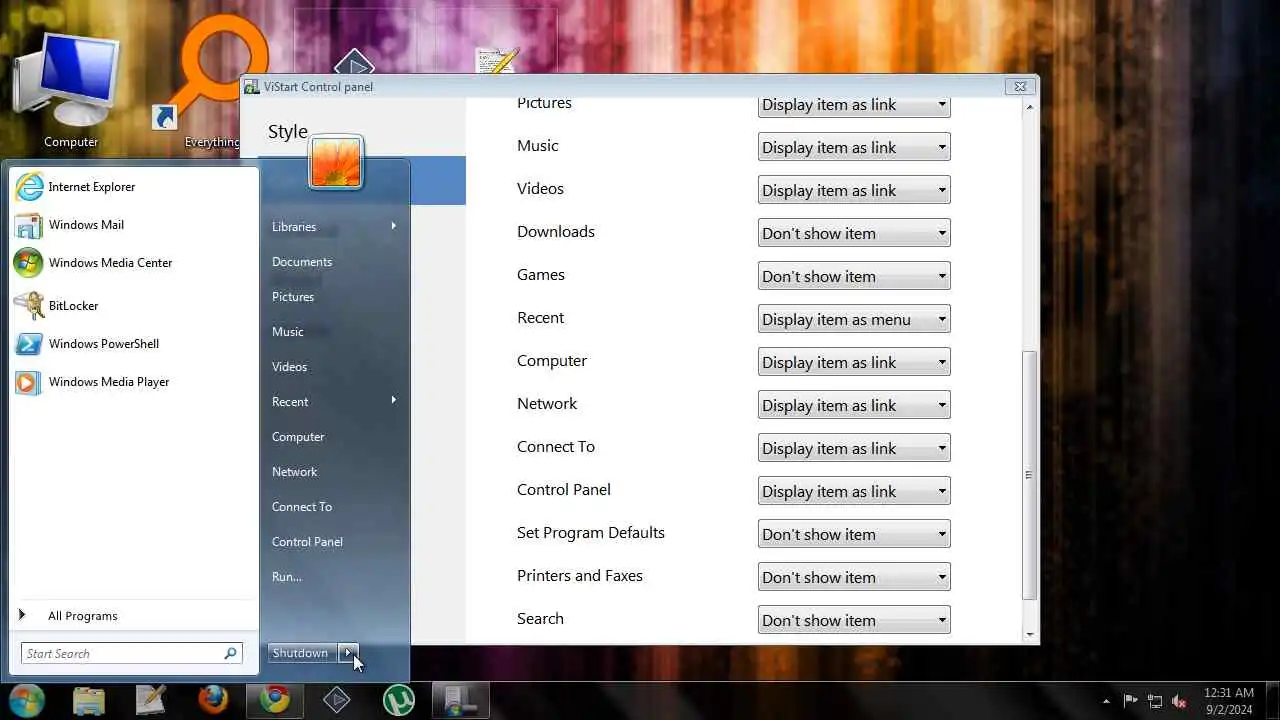
Task: Launch Firefox from the taskbar
Action: coord(212,700)
